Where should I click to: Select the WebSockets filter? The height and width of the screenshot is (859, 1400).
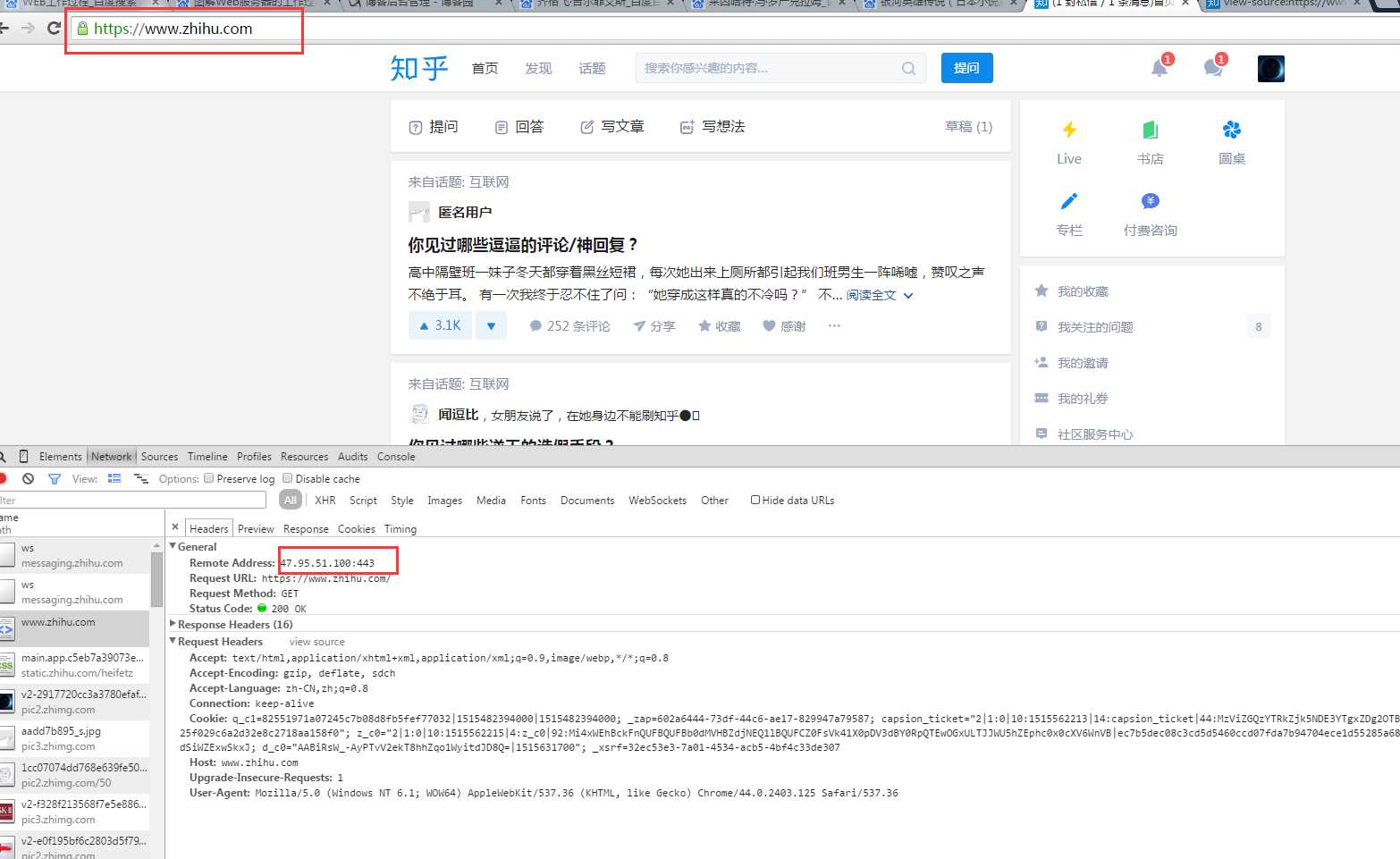(x=657, y=501)
